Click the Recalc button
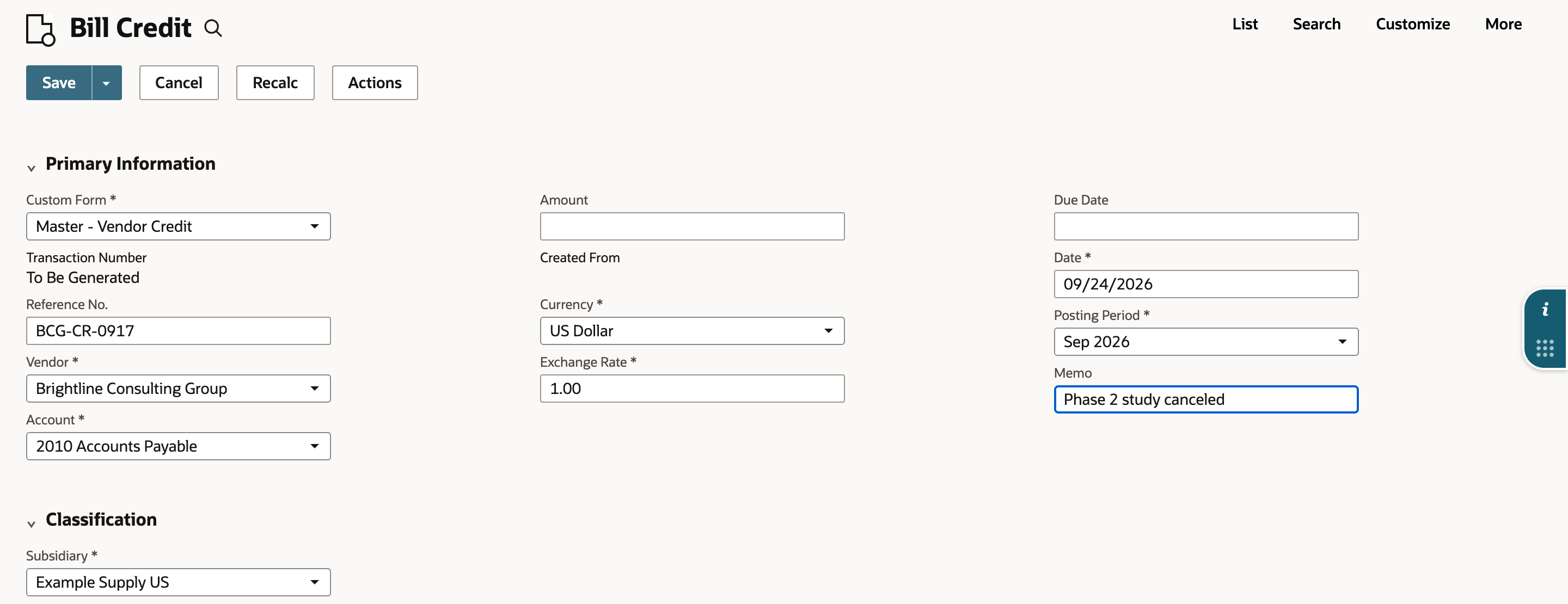Viewport: 1568px width, 604px height. tap(275, 83)
